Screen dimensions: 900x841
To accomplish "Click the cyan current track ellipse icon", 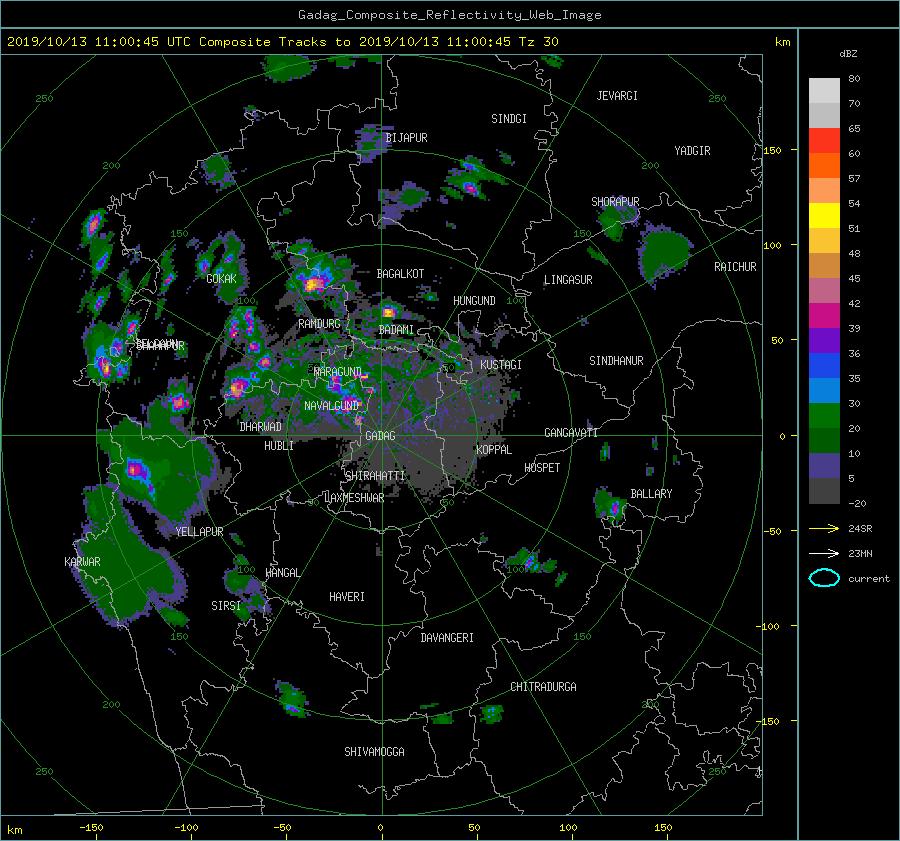I will click(x=824, y=578).
